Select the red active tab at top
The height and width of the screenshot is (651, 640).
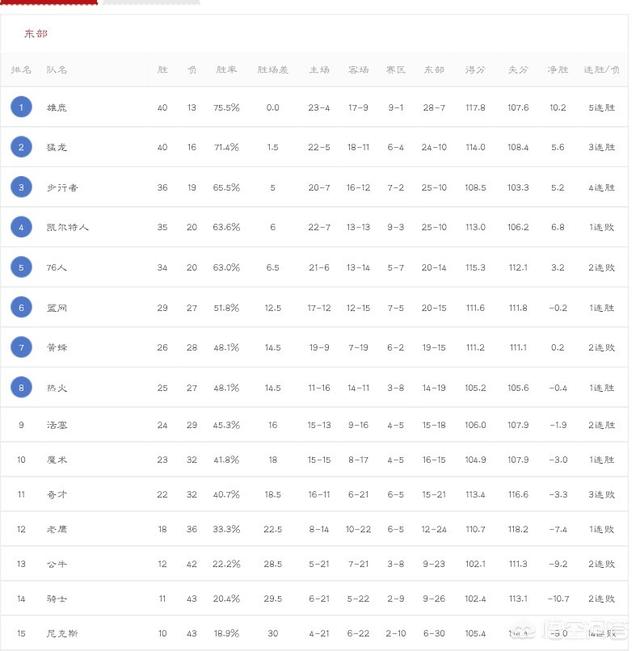click(x=49, y=2)
